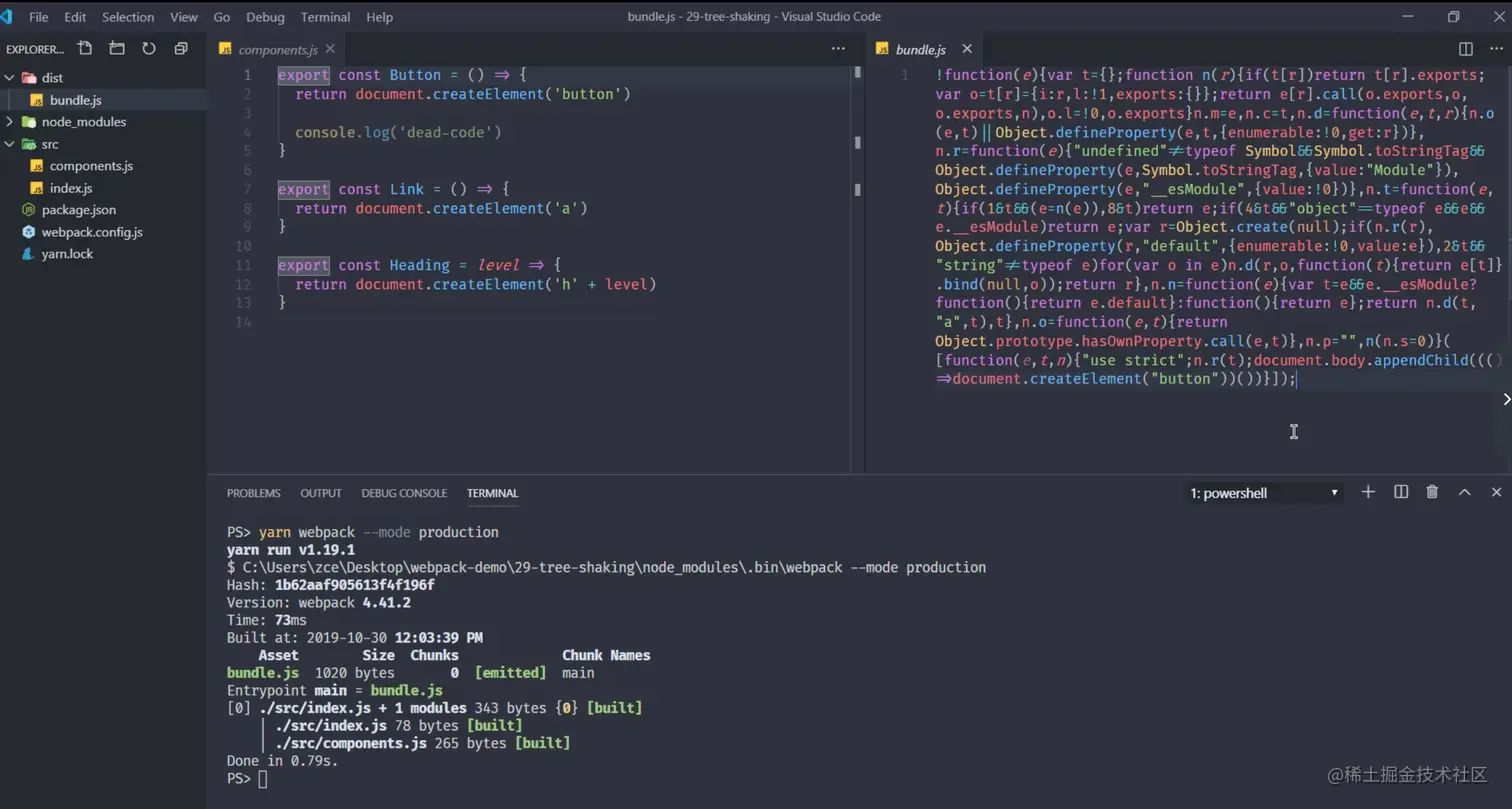
Task: Collapse the src folder chevron
Action: [10, 144]
